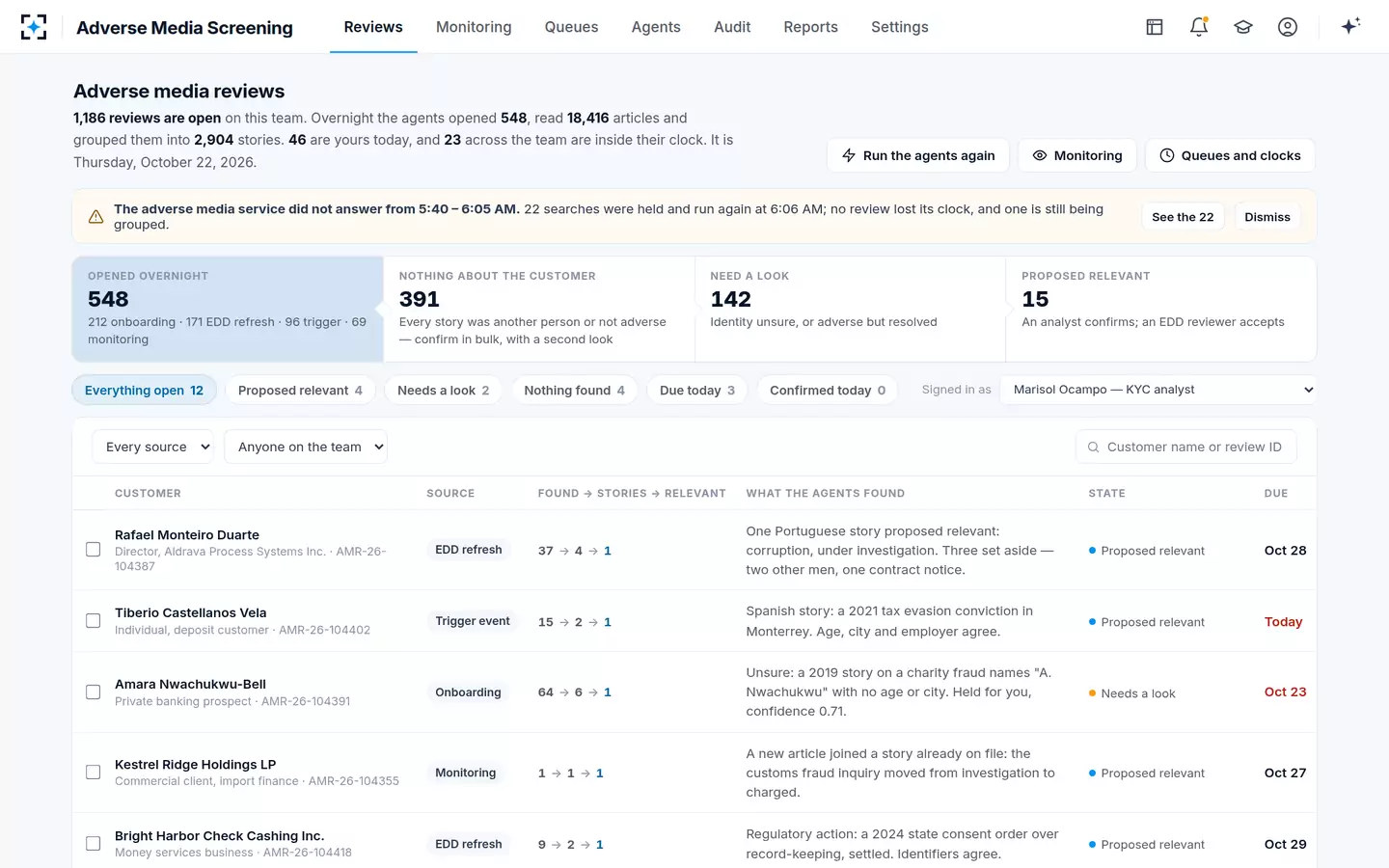Open the Audit tab
Image resolution: width=1389 pixels, height=868 pixels.
pos(732,27)
